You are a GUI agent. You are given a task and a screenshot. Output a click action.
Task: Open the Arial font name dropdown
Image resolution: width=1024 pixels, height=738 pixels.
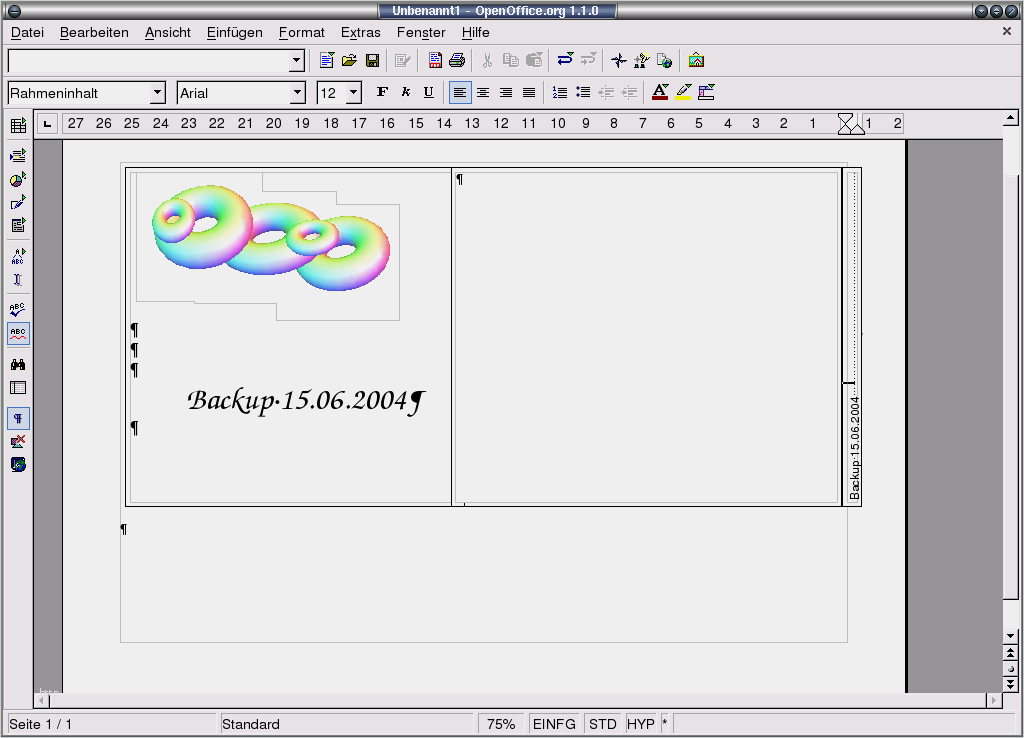(x=297, y=93)
